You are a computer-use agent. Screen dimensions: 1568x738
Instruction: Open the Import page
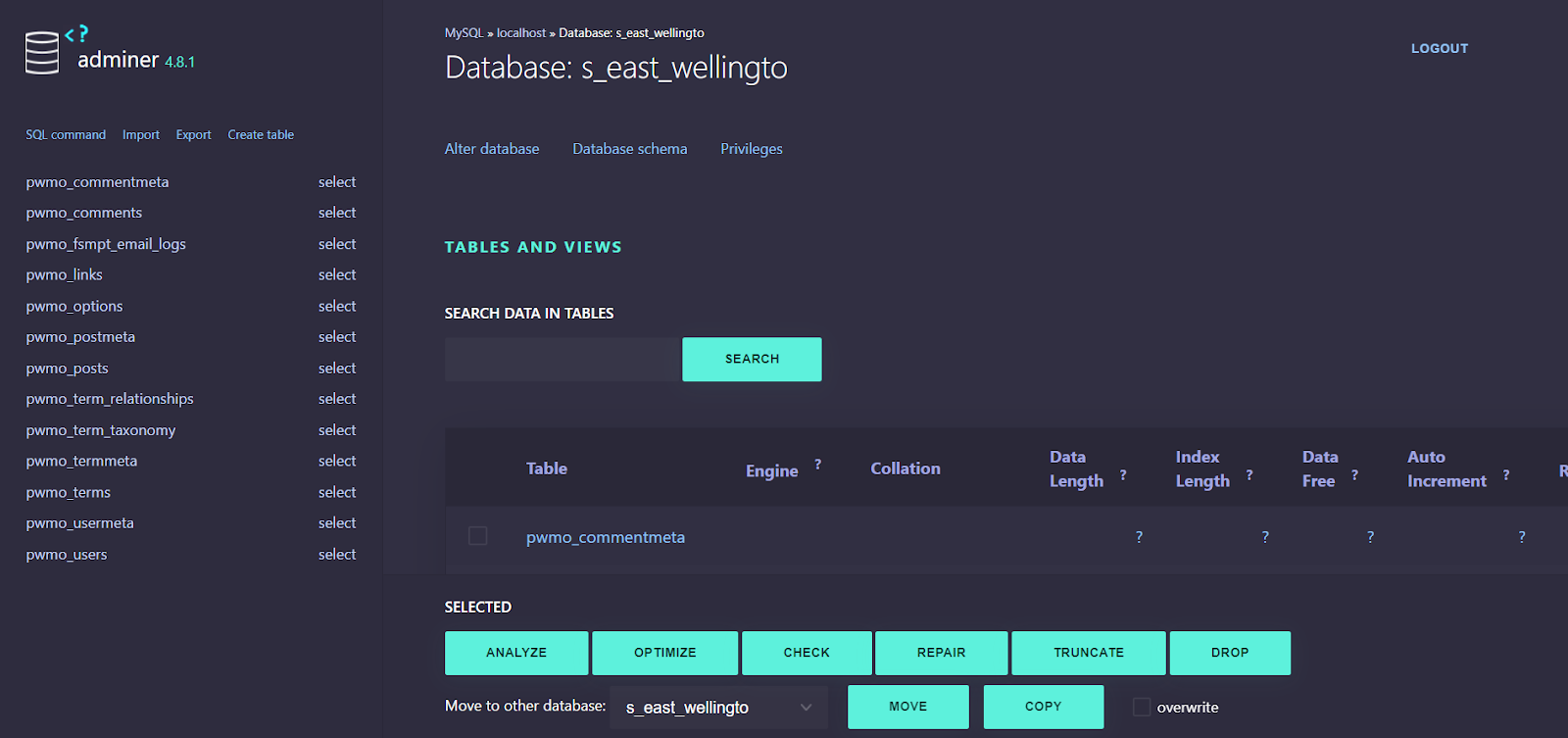pyautogui.click(x=141, y=135)
